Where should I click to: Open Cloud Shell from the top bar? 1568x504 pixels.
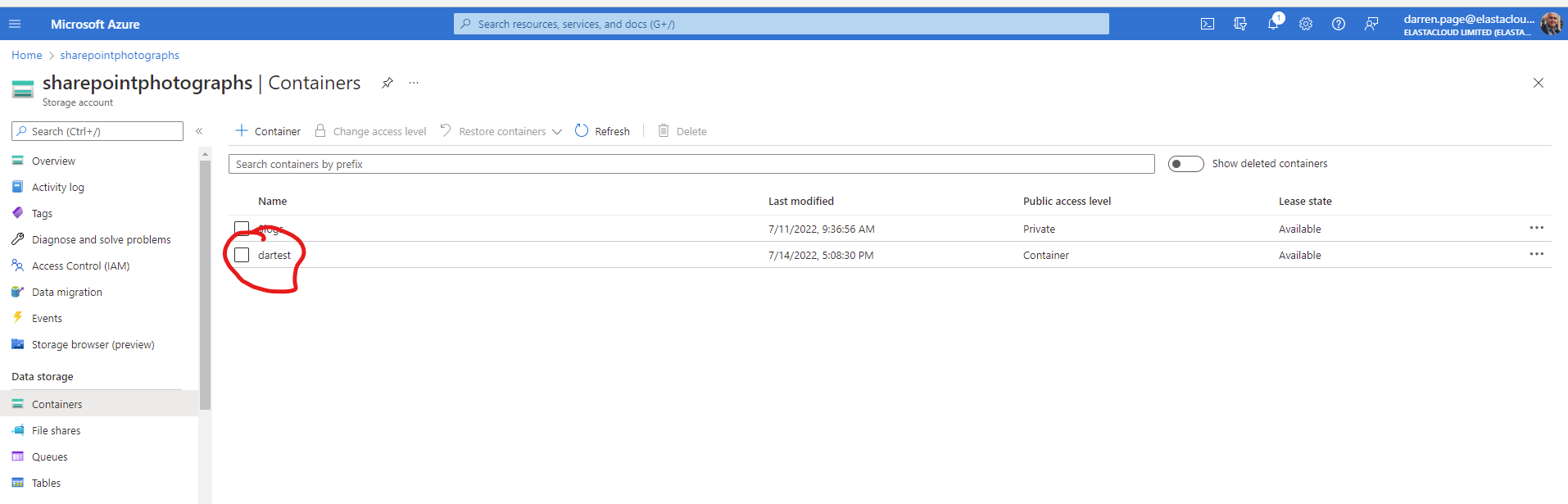[1208, 24]
